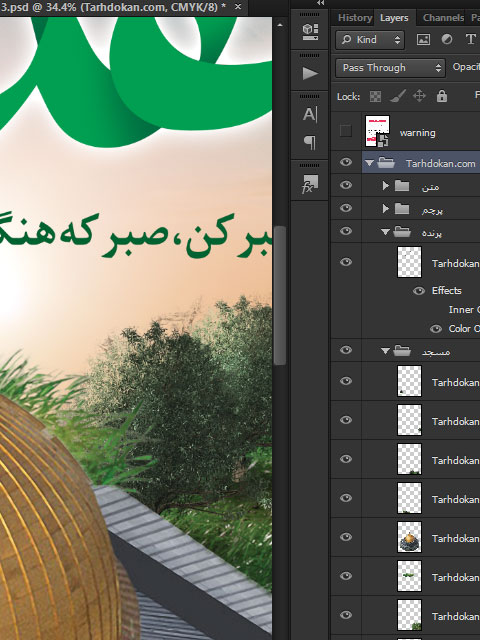Expand the پرچم group

click(386, 209)
